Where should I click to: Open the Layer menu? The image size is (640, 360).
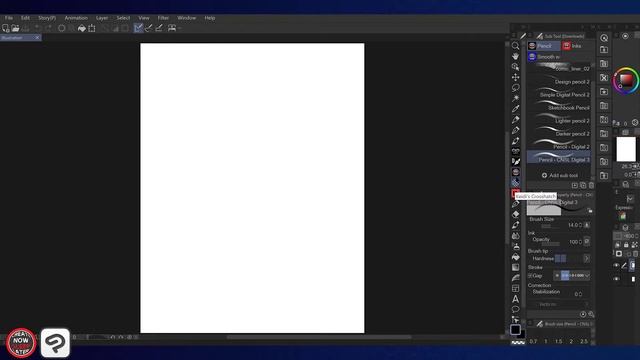pos(102,18)
